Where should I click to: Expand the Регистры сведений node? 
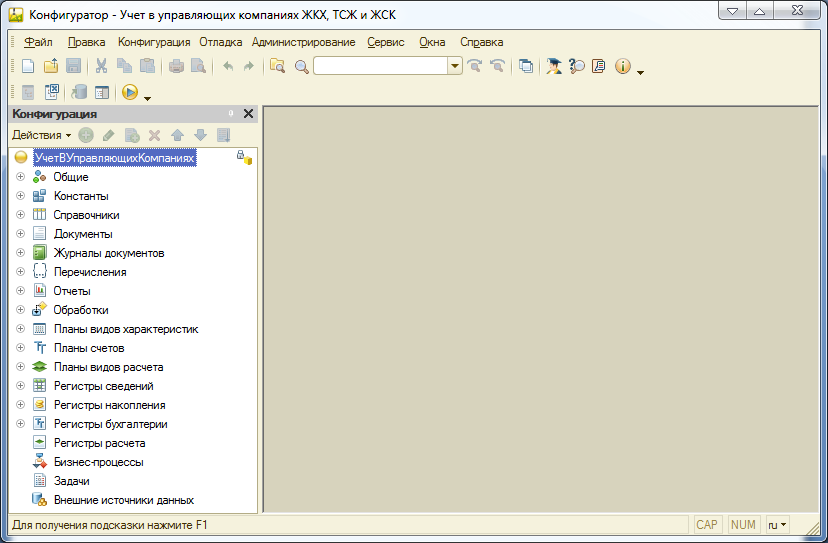tap(21, 386)
